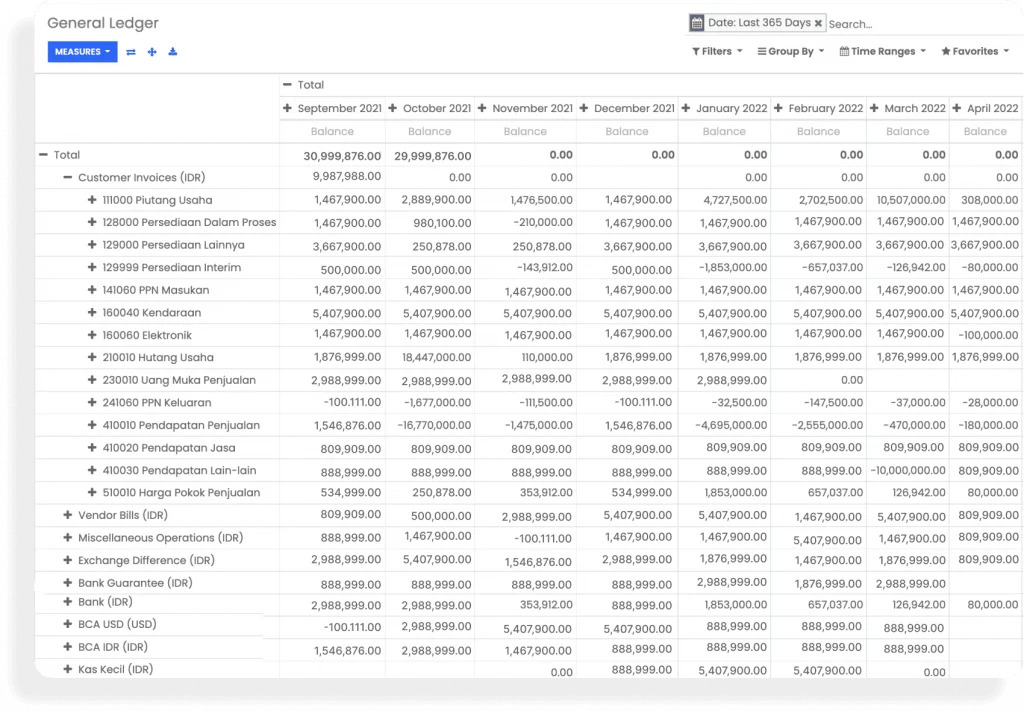
Task: Expand 141060 PPN Masukan row
Action: click(x=92, y=290)
